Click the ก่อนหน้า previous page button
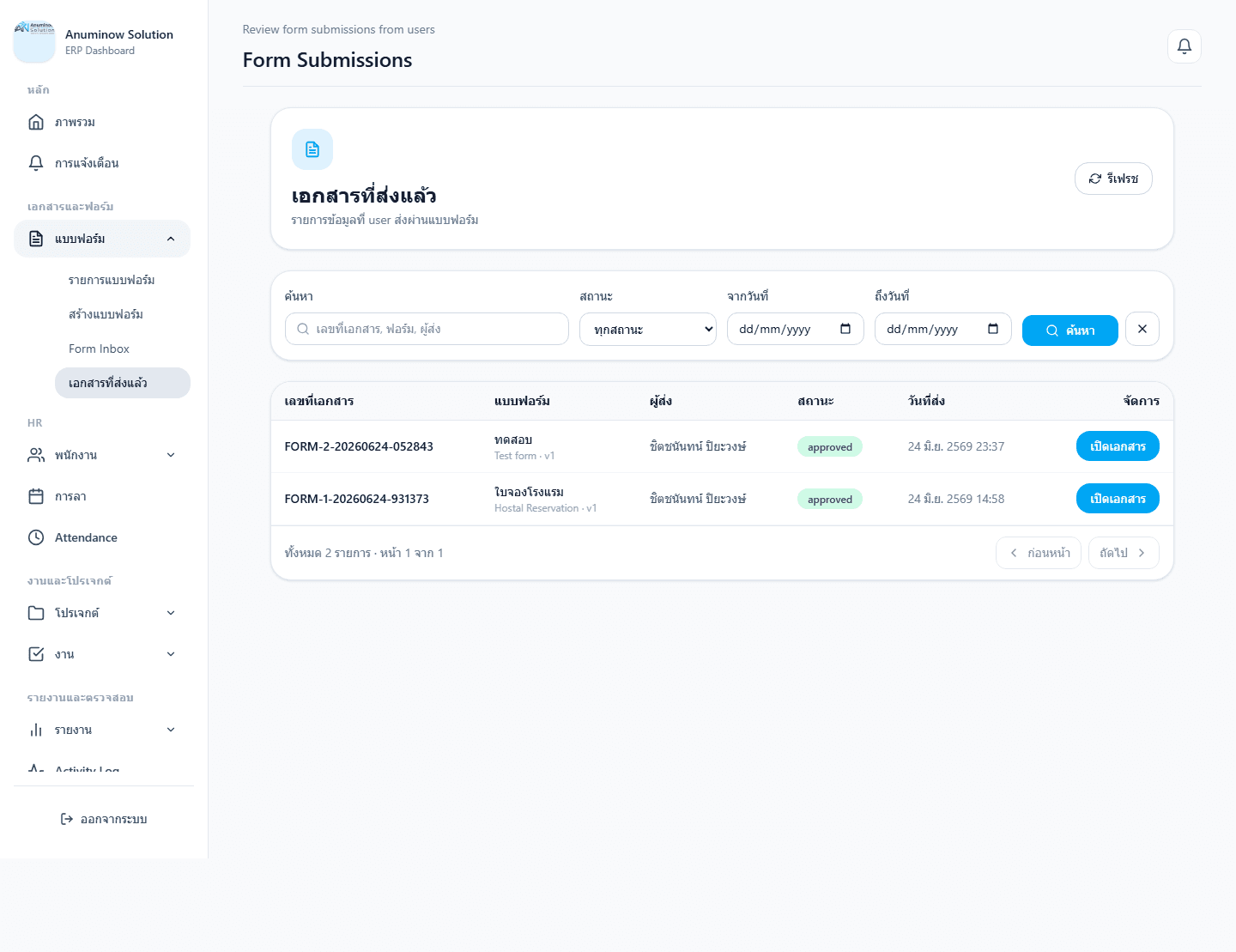This screenshot has height=952, width=1236. (1039, 553)
